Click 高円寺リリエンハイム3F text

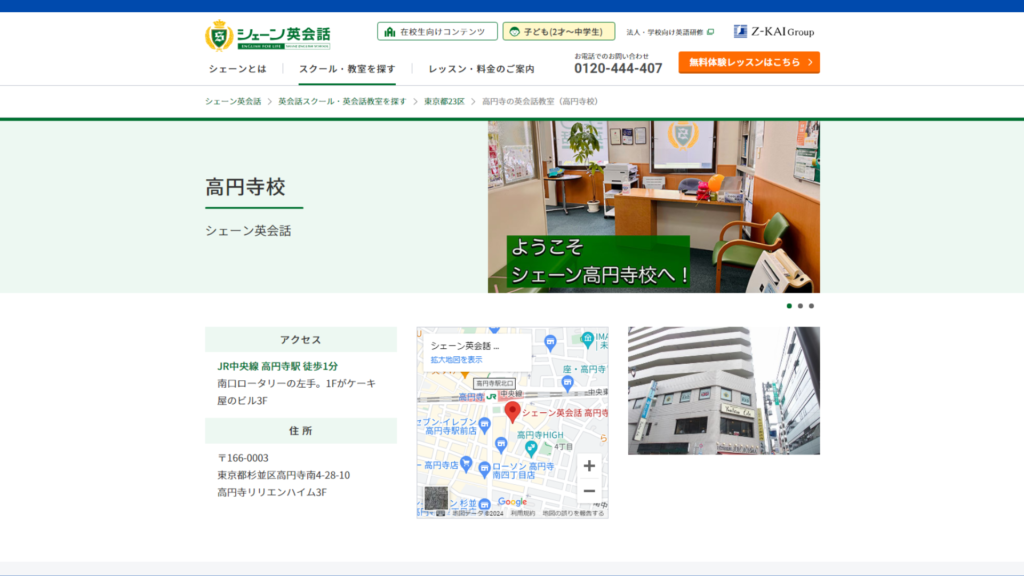point(272,492)
